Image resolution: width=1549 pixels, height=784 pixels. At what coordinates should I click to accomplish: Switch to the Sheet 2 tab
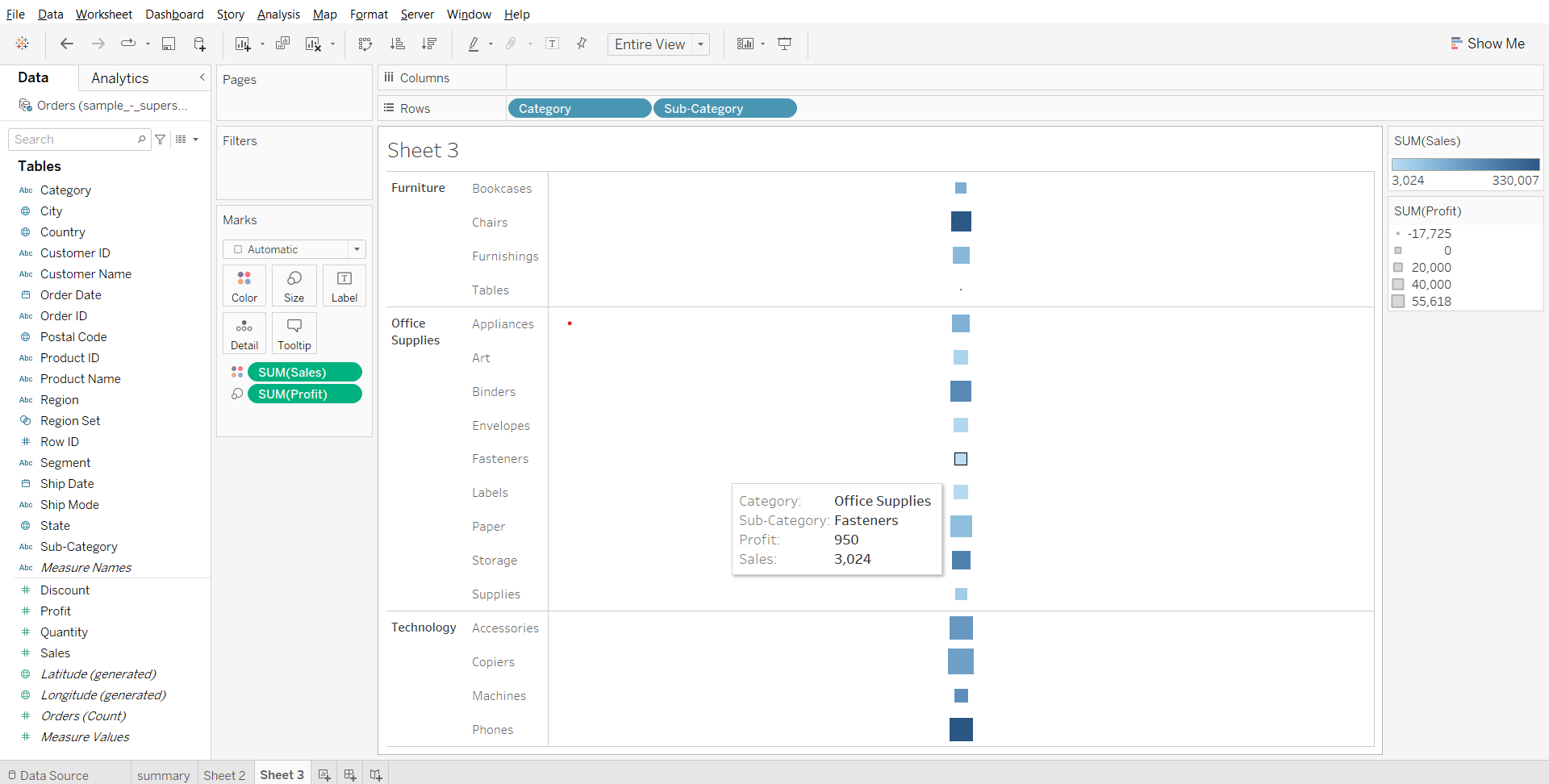(223, 774)
